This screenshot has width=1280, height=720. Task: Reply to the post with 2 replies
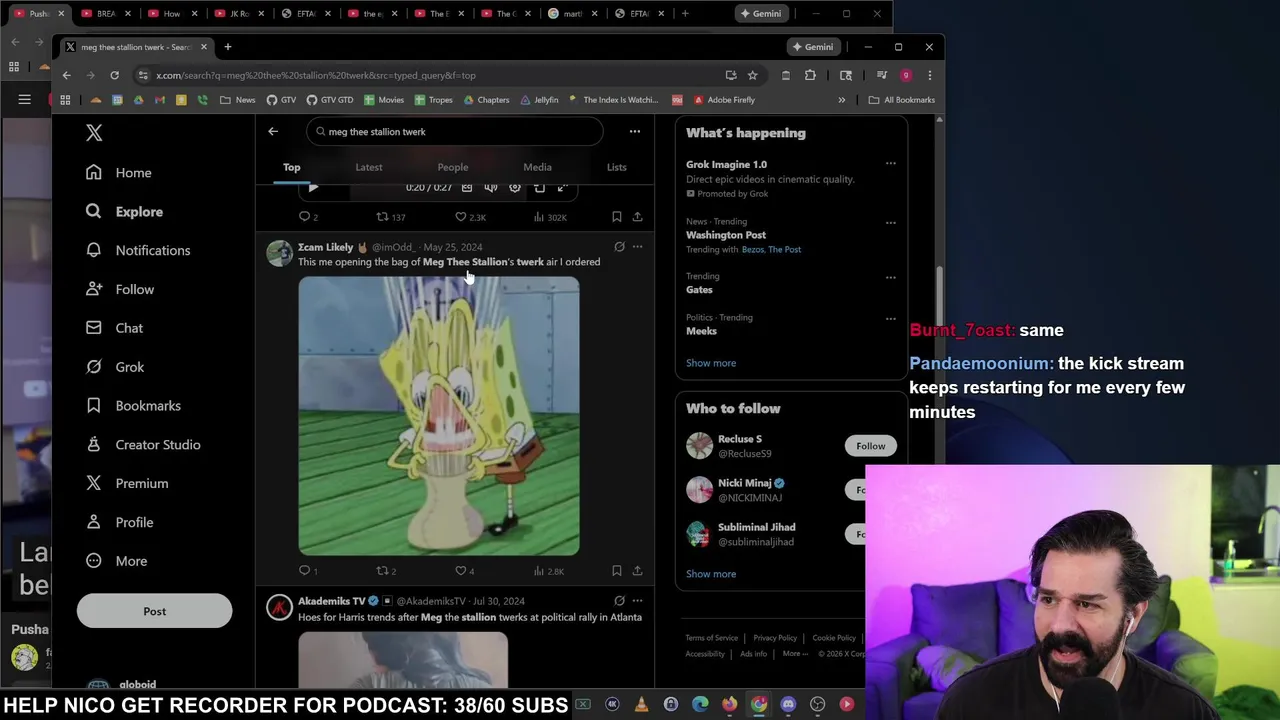point(308,217)
